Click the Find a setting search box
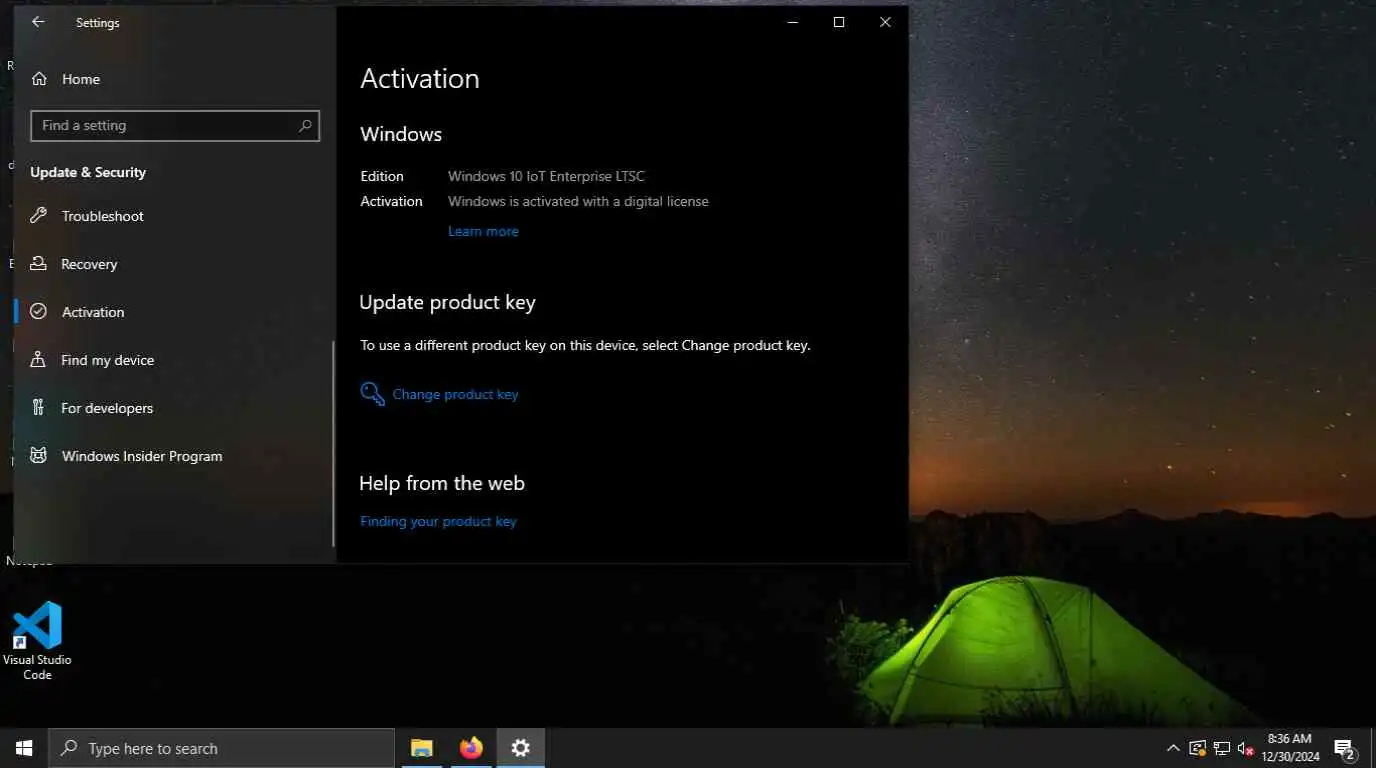Image resolution: width=1376 pixels, height=768 pixels. coord(175,125)
